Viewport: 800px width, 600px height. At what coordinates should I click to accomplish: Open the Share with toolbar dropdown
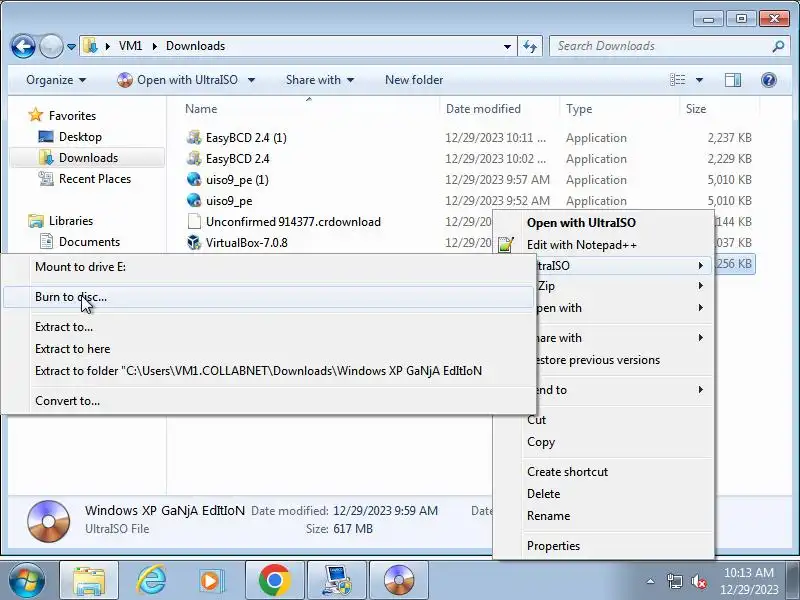click(x=320, y=80)
